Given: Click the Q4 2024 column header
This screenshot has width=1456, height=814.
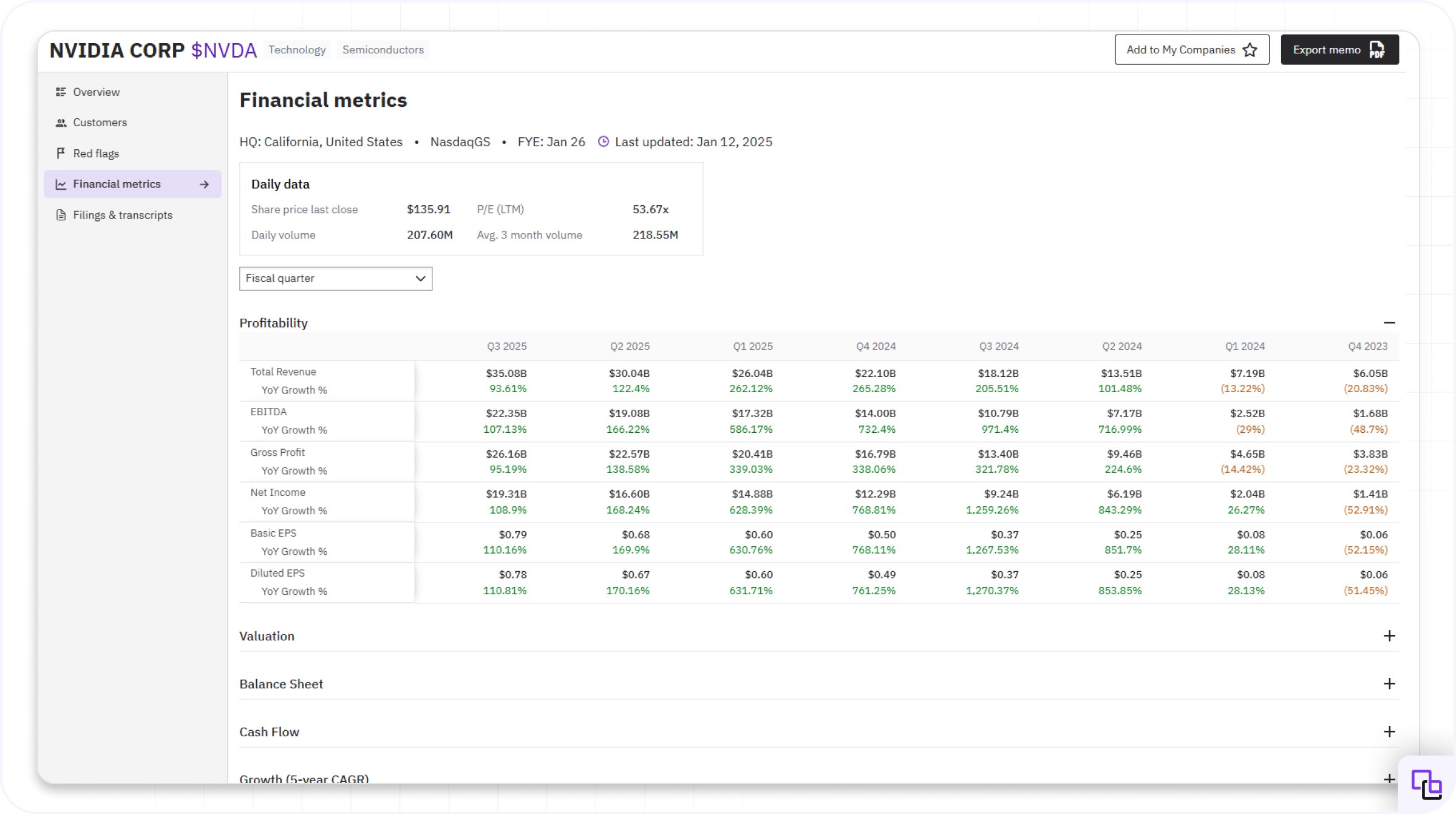Looking at the screenshot, I should click(x=876, y=346).
